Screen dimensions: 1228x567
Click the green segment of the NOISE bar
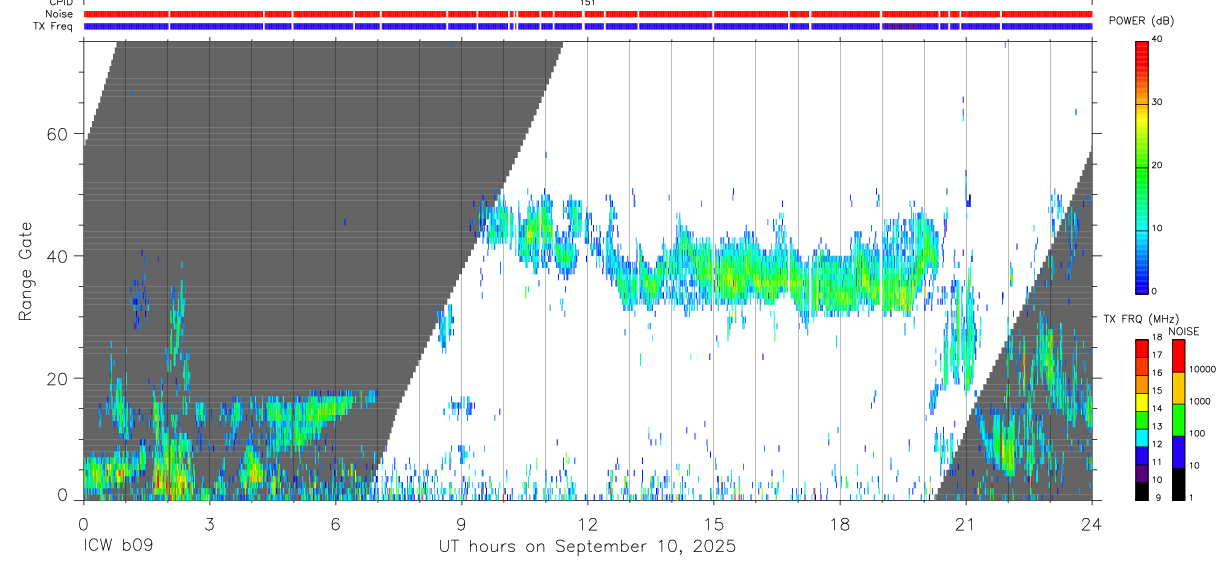coord(1178,418)
